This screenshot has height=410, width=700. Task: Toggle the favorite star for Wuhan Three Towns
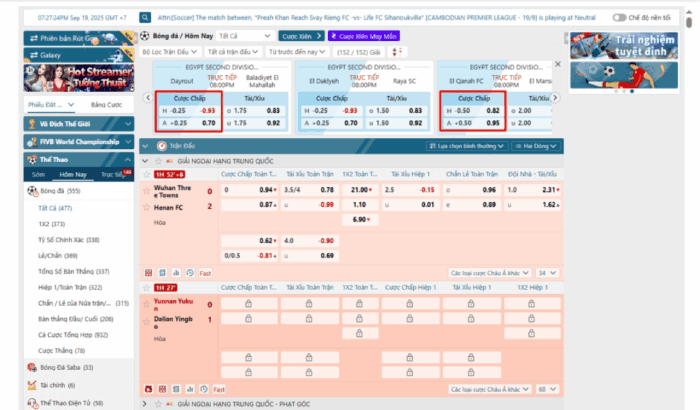[x=146, y=191]
